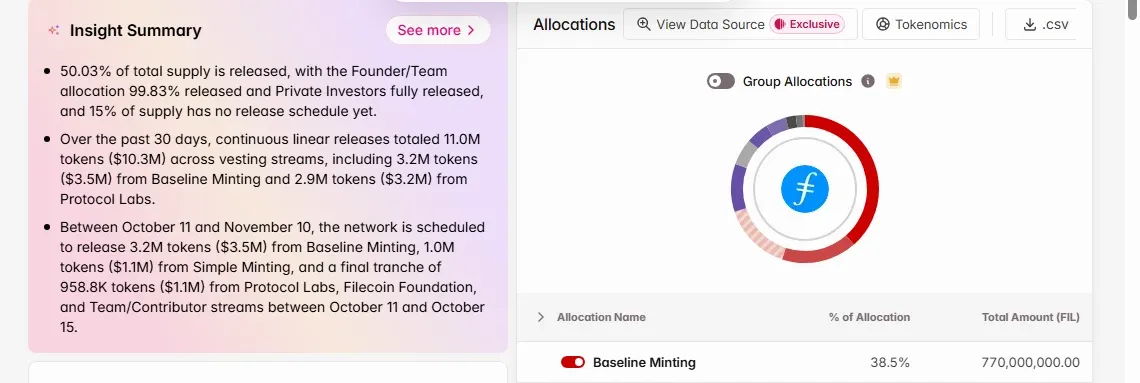Image resolution: width=1140 pixels, height=383 pixels.
Task: Click the 770,000,000.00 total amount
Action: pyautogui.click(x=1030, y=362)
